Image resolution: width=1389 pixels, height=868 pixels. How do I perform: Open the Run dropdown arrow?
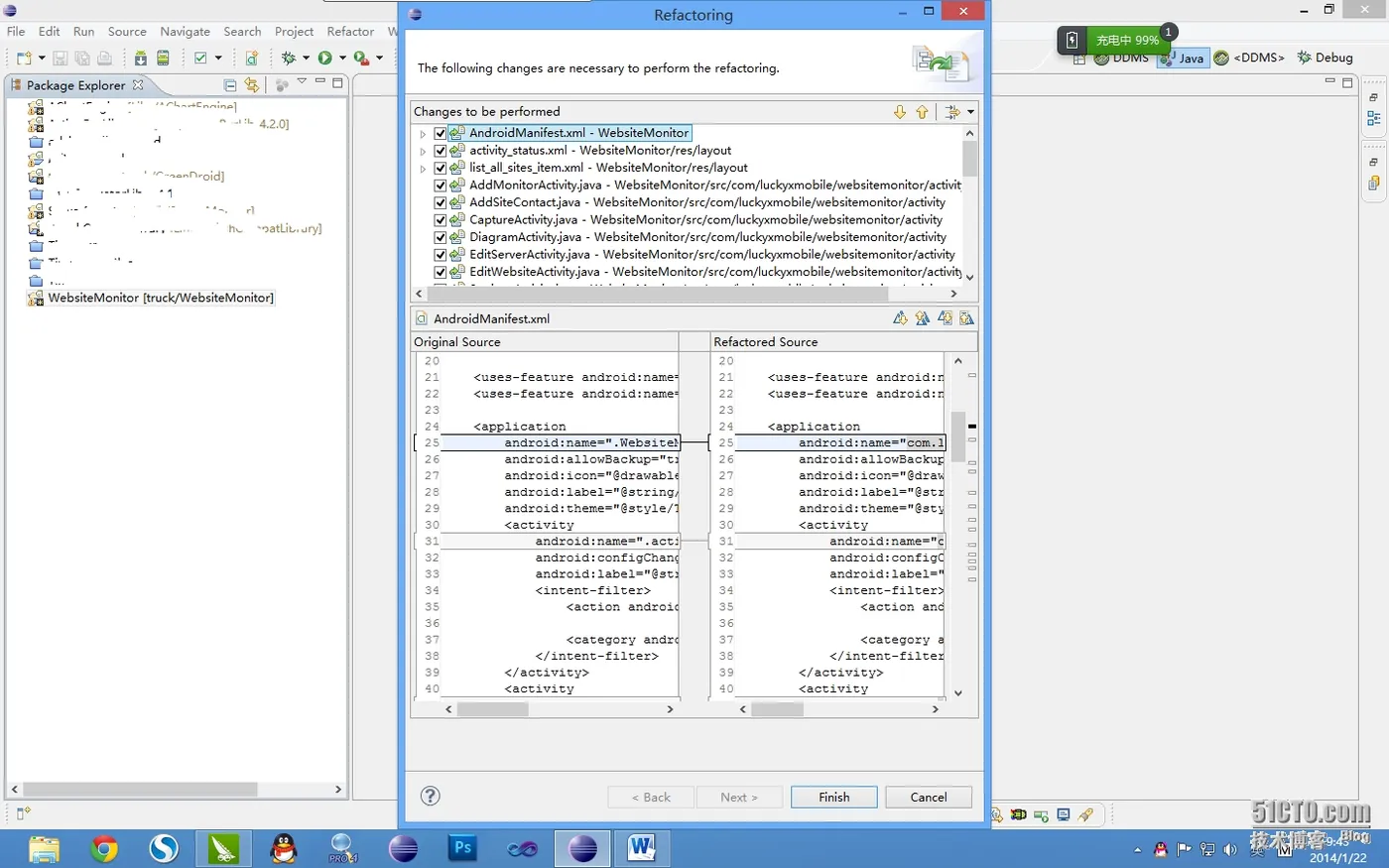tap(342, 59)
